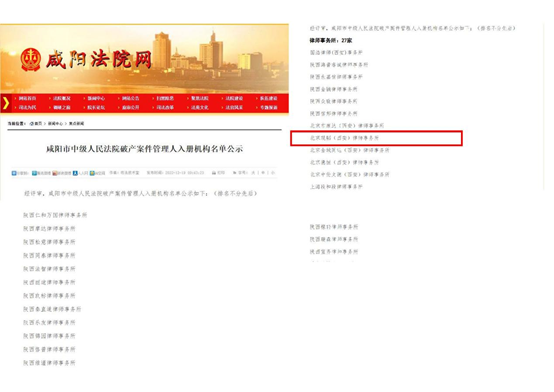Open 新闻中心 in the red navigation bar
The height and width of the screenshot is (392, 554).
(x=96, y=98)
